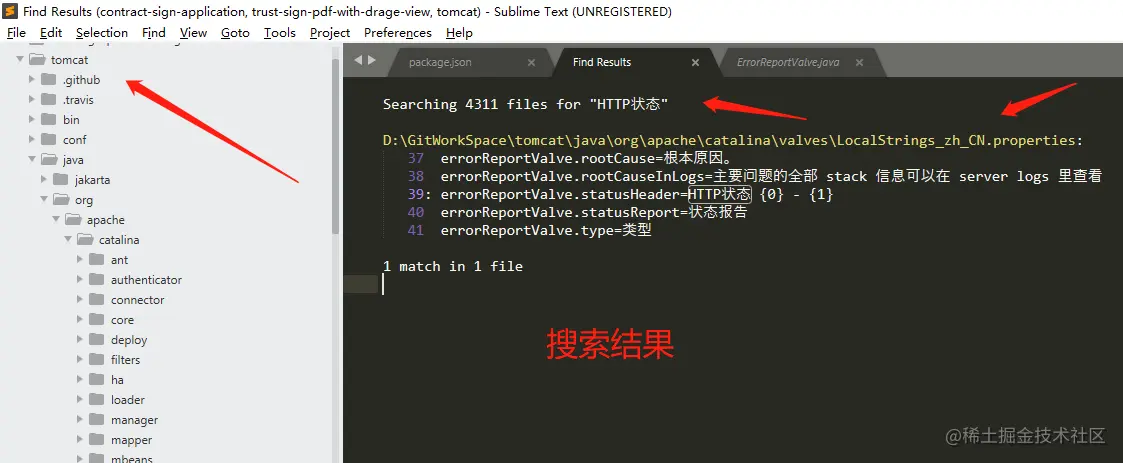Select the connector folder label

pyautogui.click(x=138, y=300)
